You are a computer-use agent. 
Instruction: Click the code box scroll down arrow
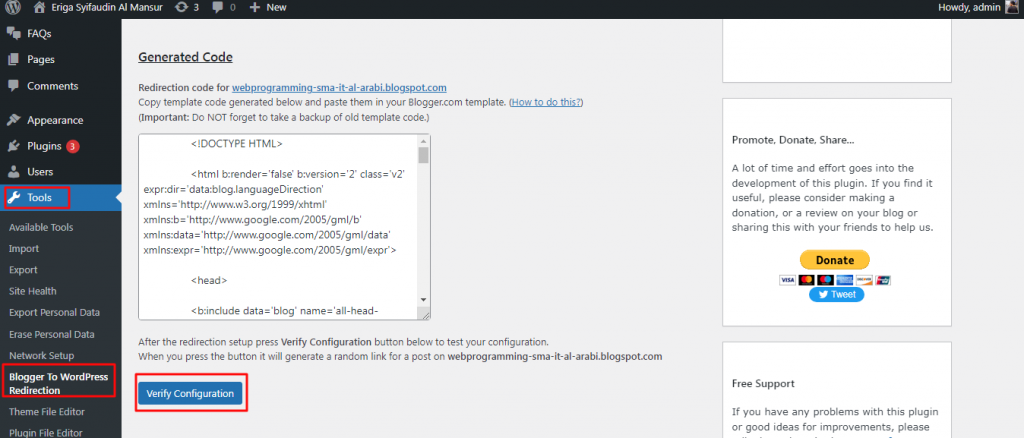point(423,299)
